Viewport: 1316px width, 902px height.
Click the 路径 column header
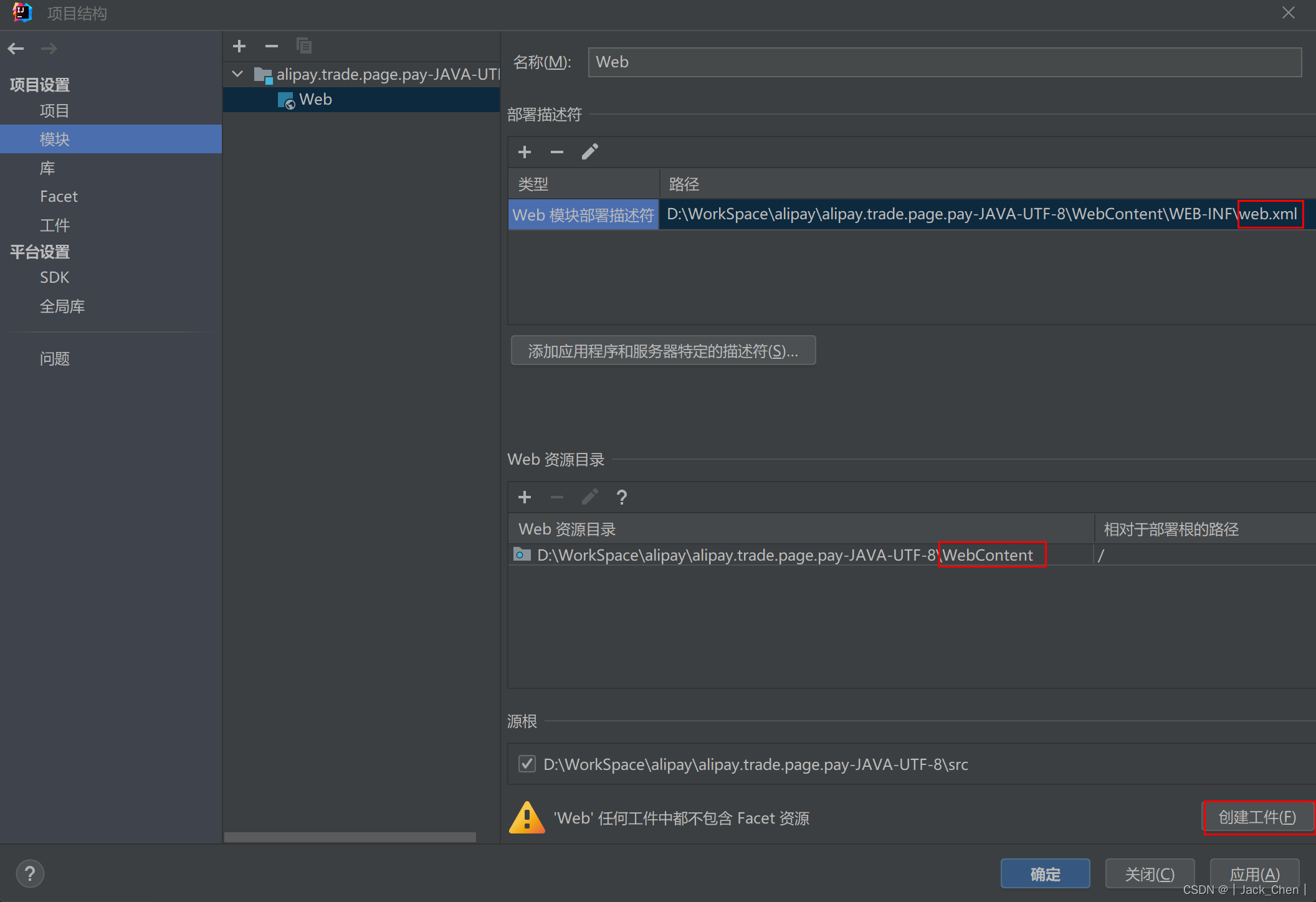pyautogui.click(x=988, y=184)
